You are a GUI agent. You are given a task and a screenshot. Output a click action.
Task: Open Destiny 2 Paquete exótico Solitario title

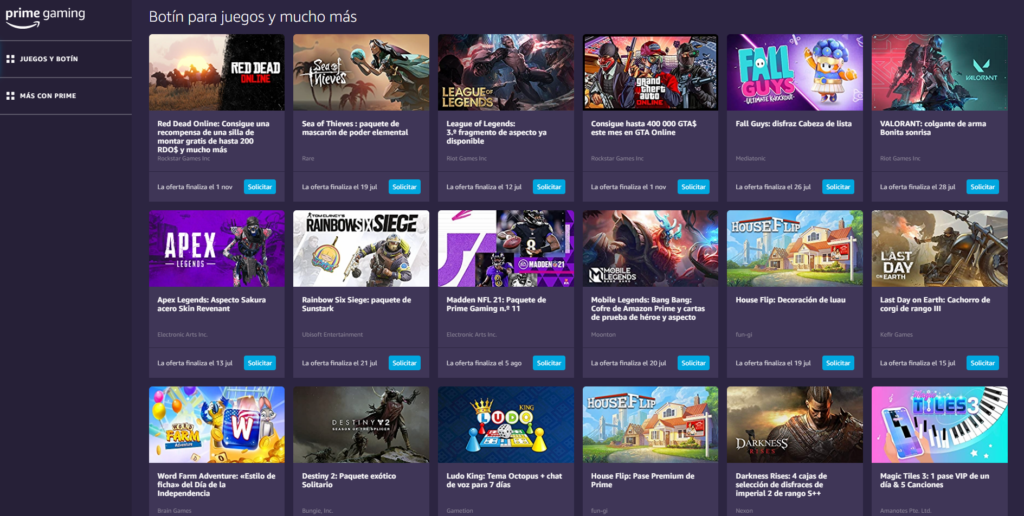349,480
